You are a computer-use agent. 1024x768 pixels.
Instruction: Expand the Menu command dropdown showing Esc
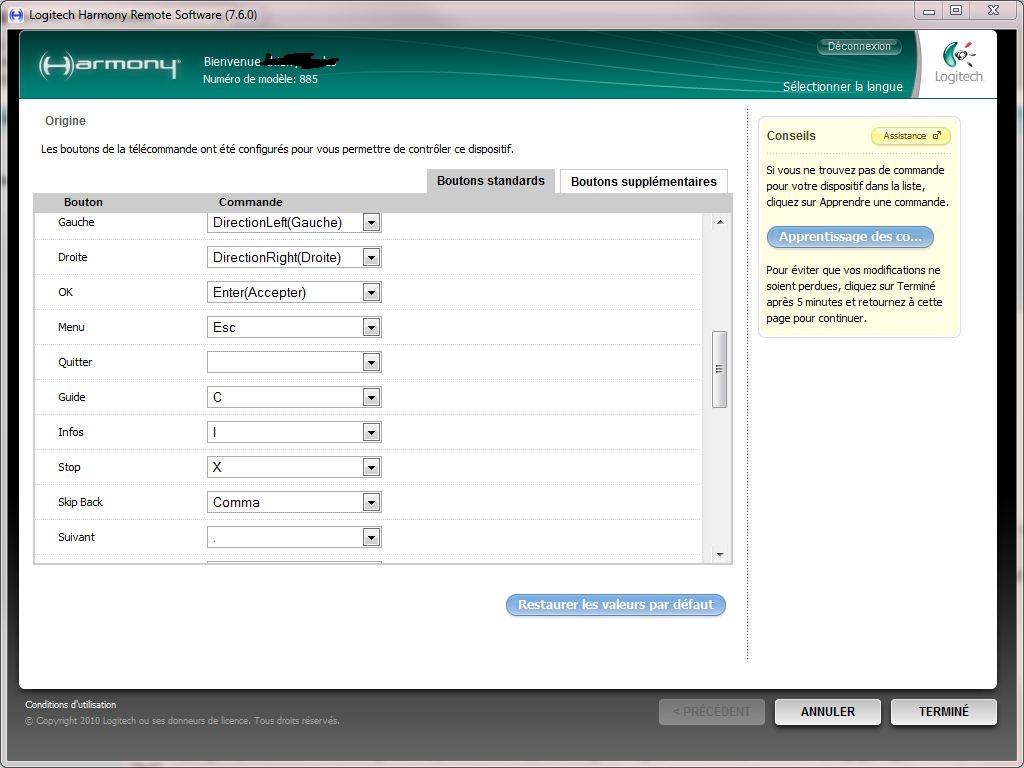click(371, 327)
